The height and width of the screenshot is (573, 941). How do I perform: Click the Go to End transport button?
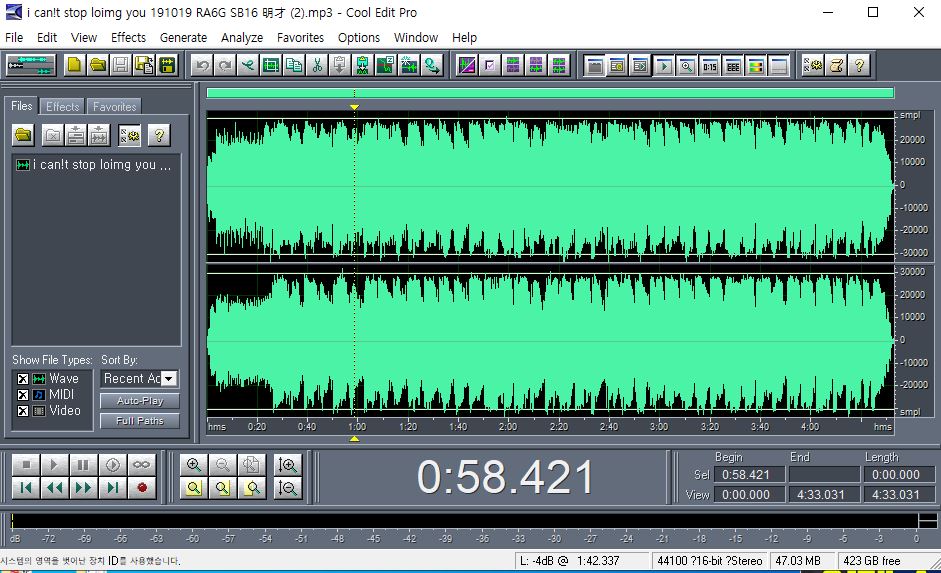pyautogui.click(x=113, y=488)
